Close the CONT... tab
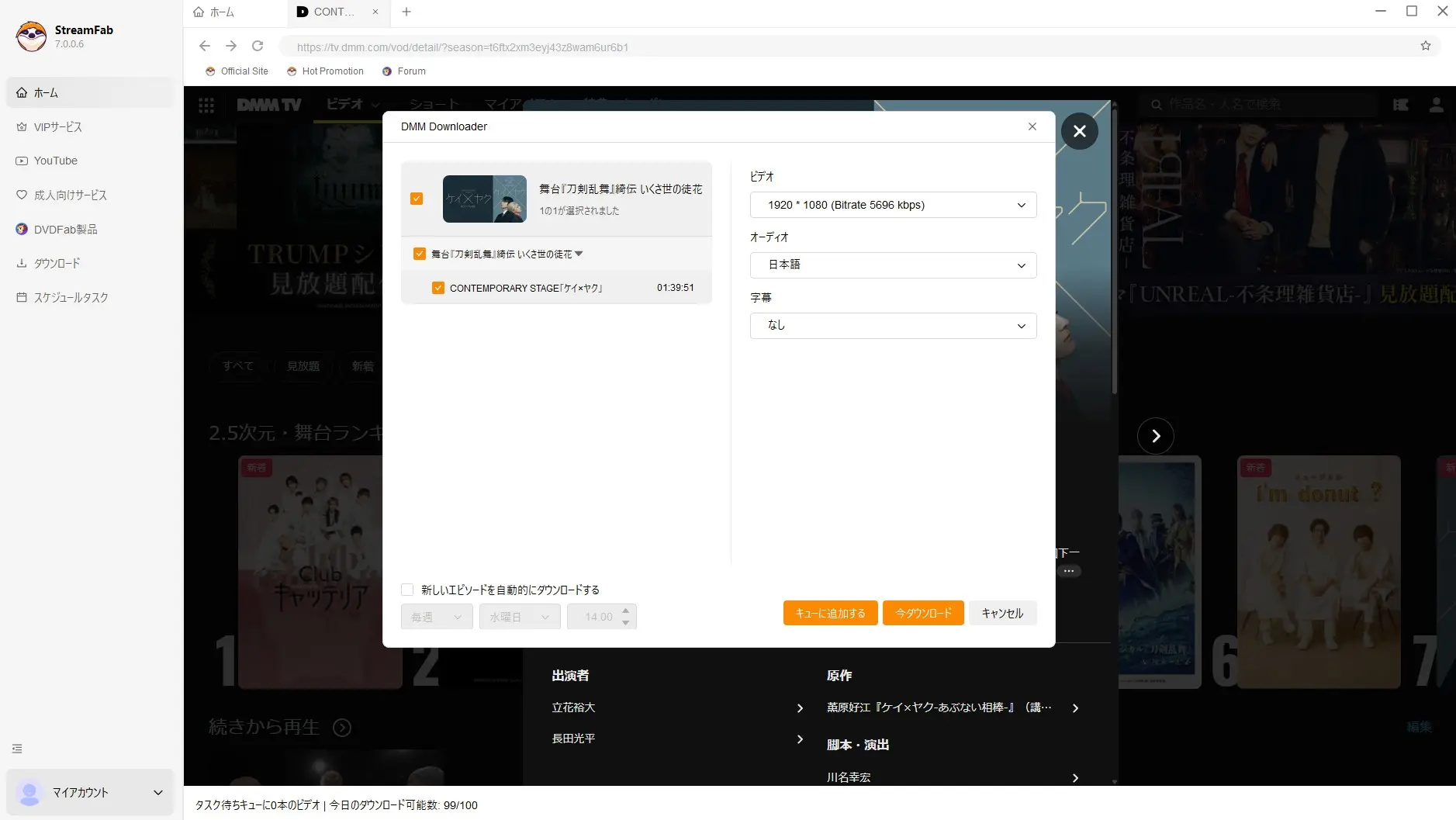 (375, 12)
